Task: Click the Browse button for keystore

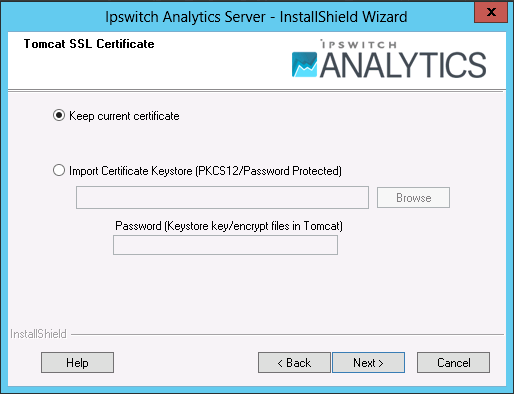Action: point(413,198)
